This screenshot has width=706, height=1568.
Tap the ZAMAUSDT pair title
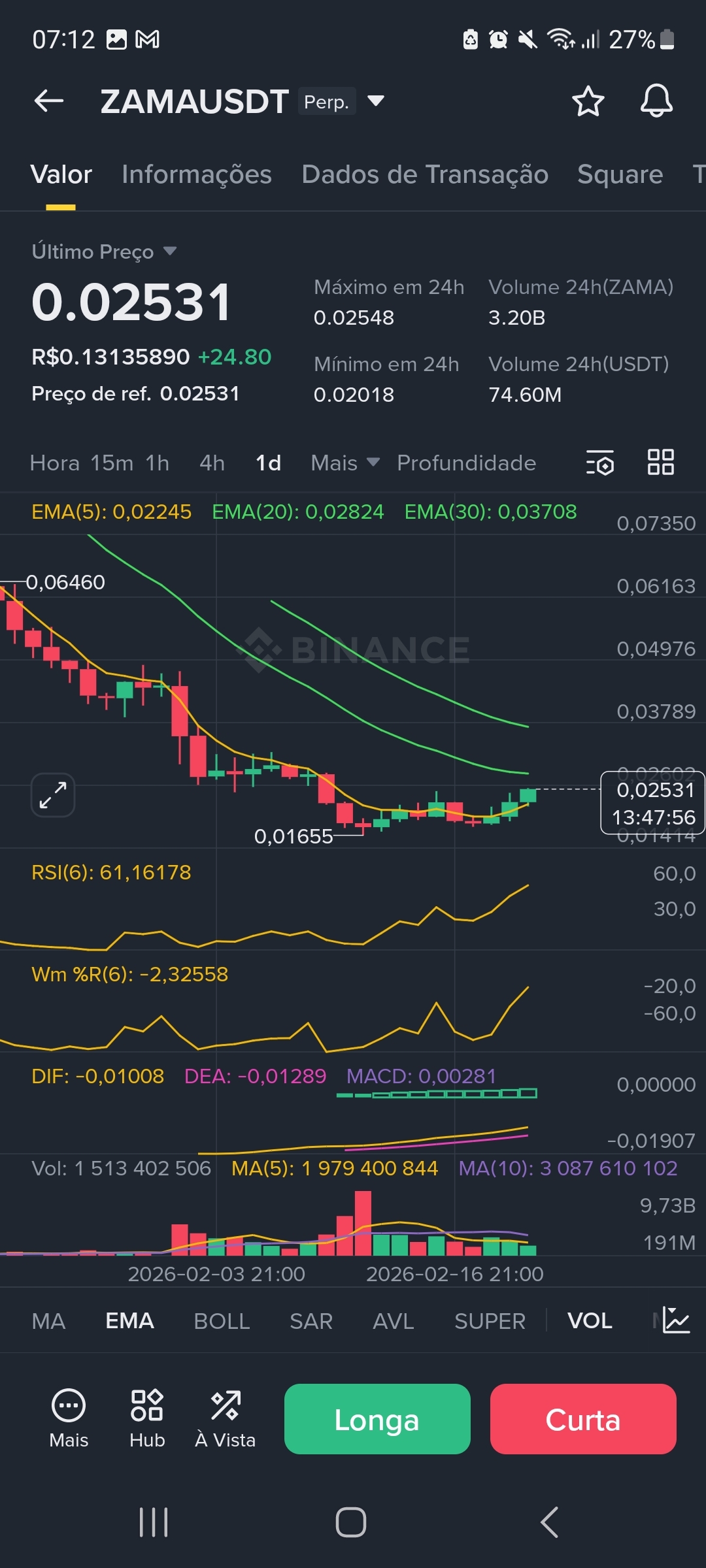pyautogui.click(x=194, y=101)
